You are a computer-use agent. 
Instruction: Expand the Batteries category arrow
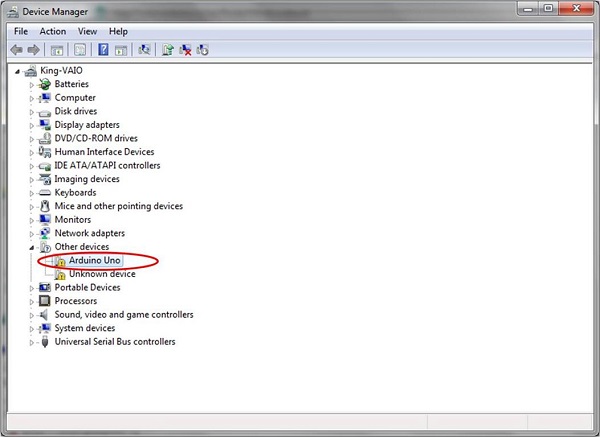click(32, 85)
